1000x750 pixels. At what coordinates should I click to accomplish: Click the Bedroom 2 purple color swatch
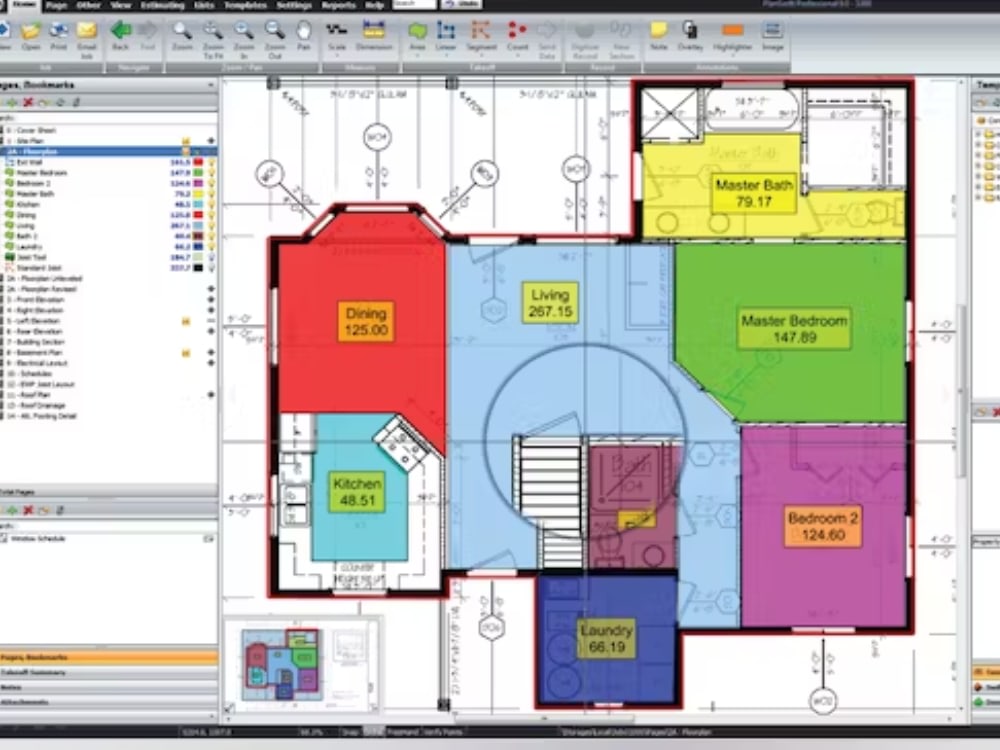(198, 183)
